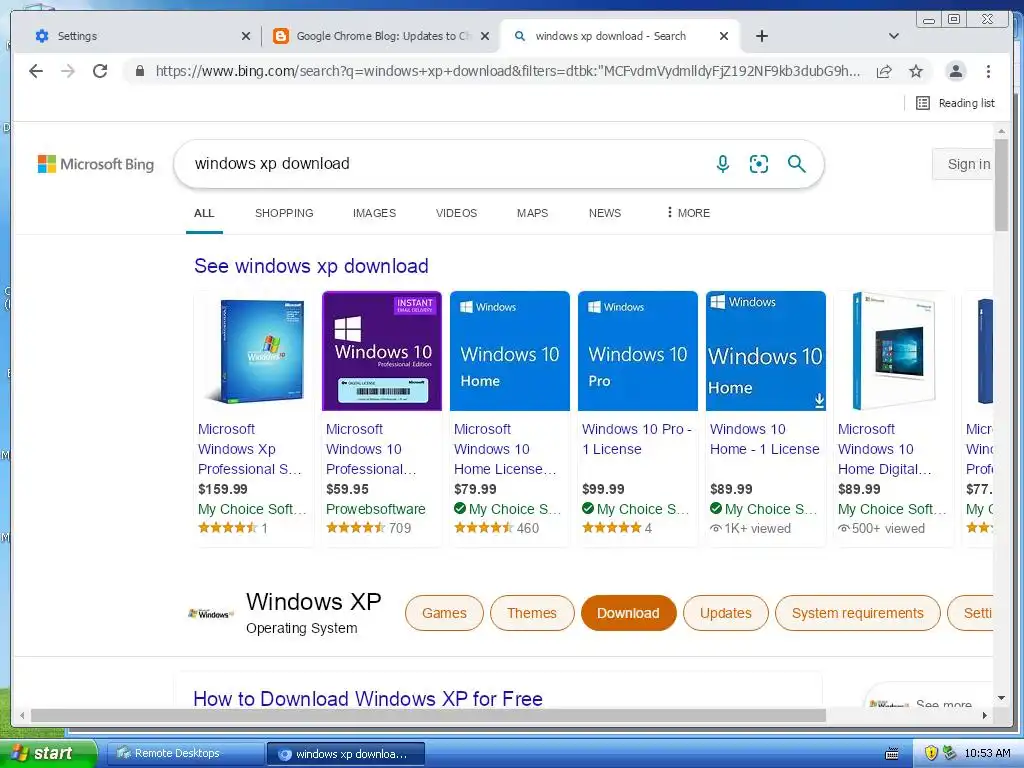Open the VIDEOS results tab
This screenshot has width=1024, height=768.
pos(456,213)
